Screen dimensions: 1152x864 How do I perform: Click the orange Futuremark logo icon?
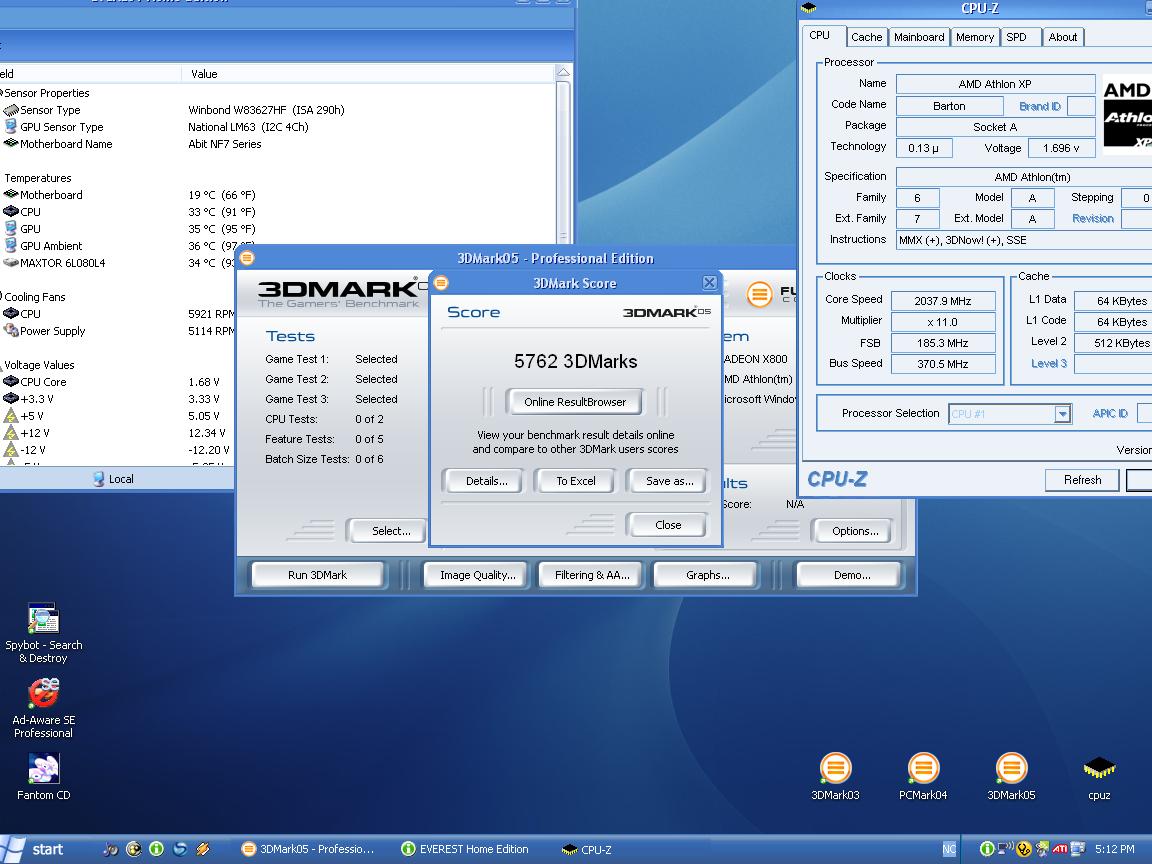point(759,295)
